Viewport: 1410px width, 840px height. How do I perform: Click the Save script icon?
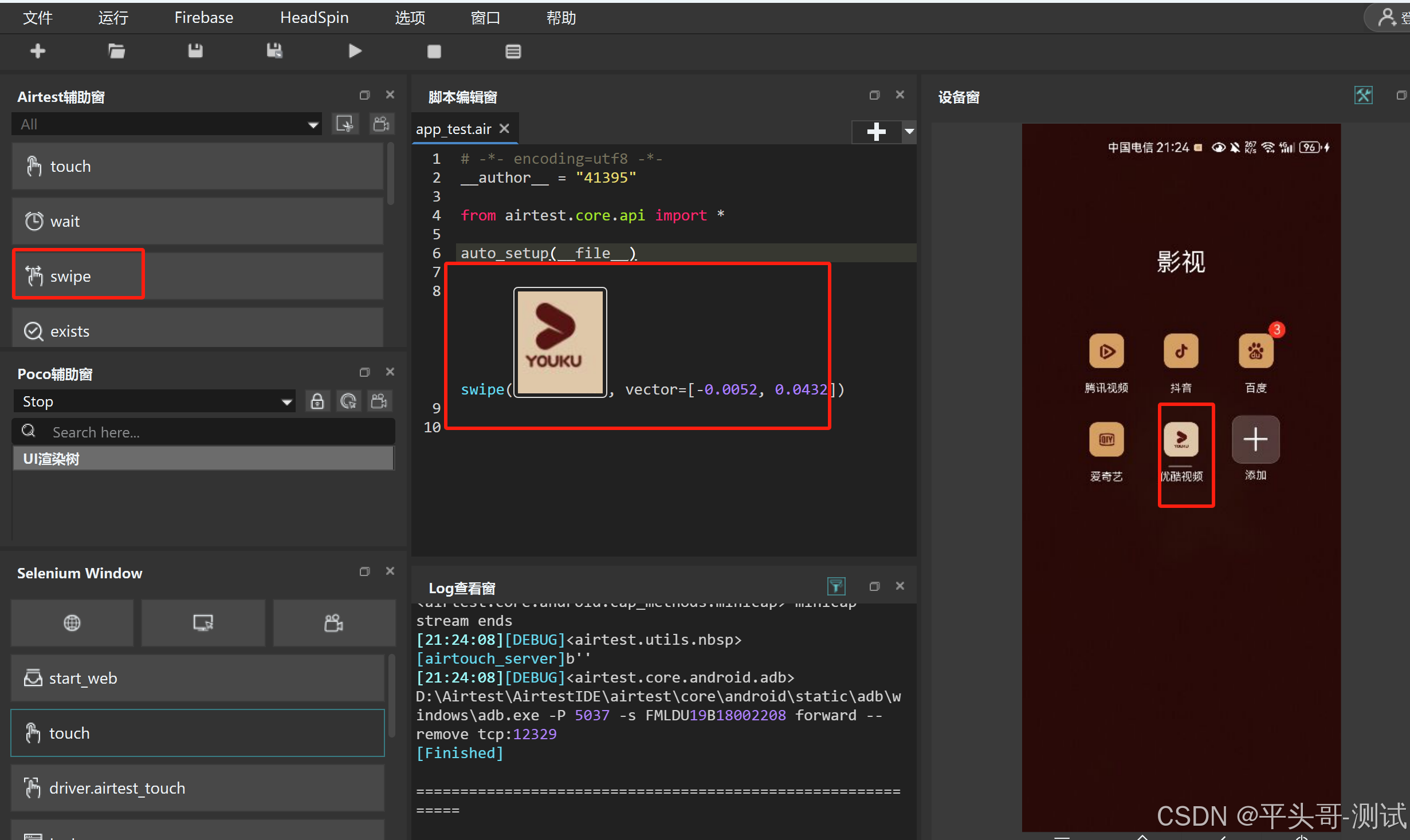[x=195, y=52]
